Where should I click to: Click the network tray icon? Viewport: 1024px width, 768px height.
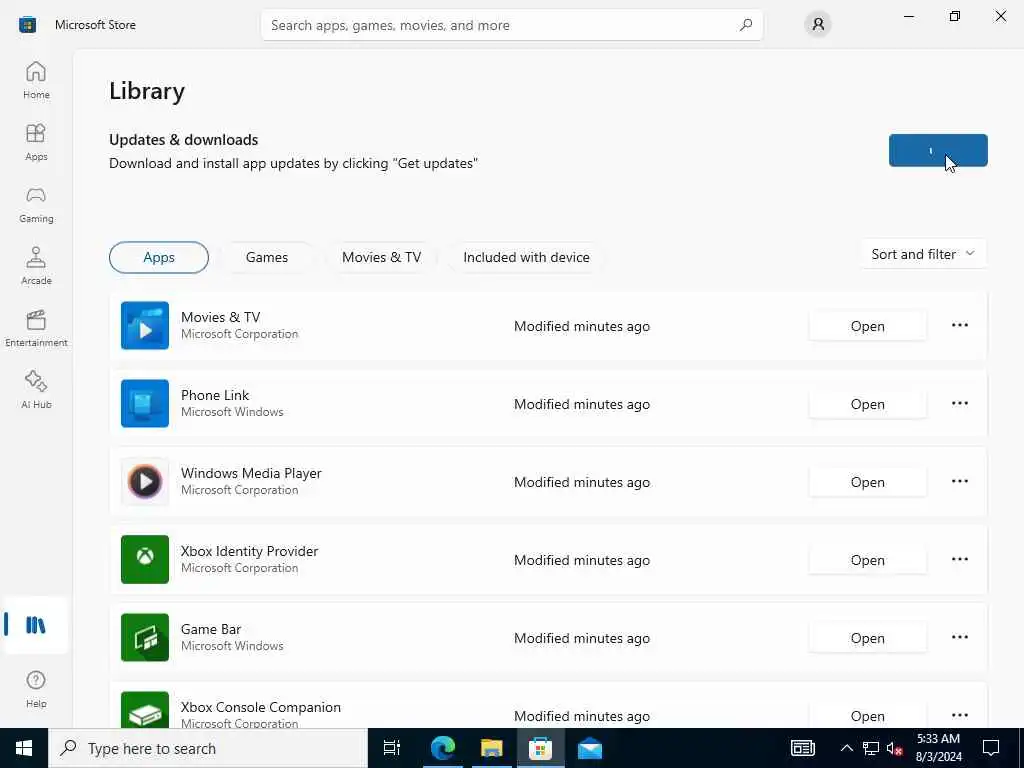871,748
